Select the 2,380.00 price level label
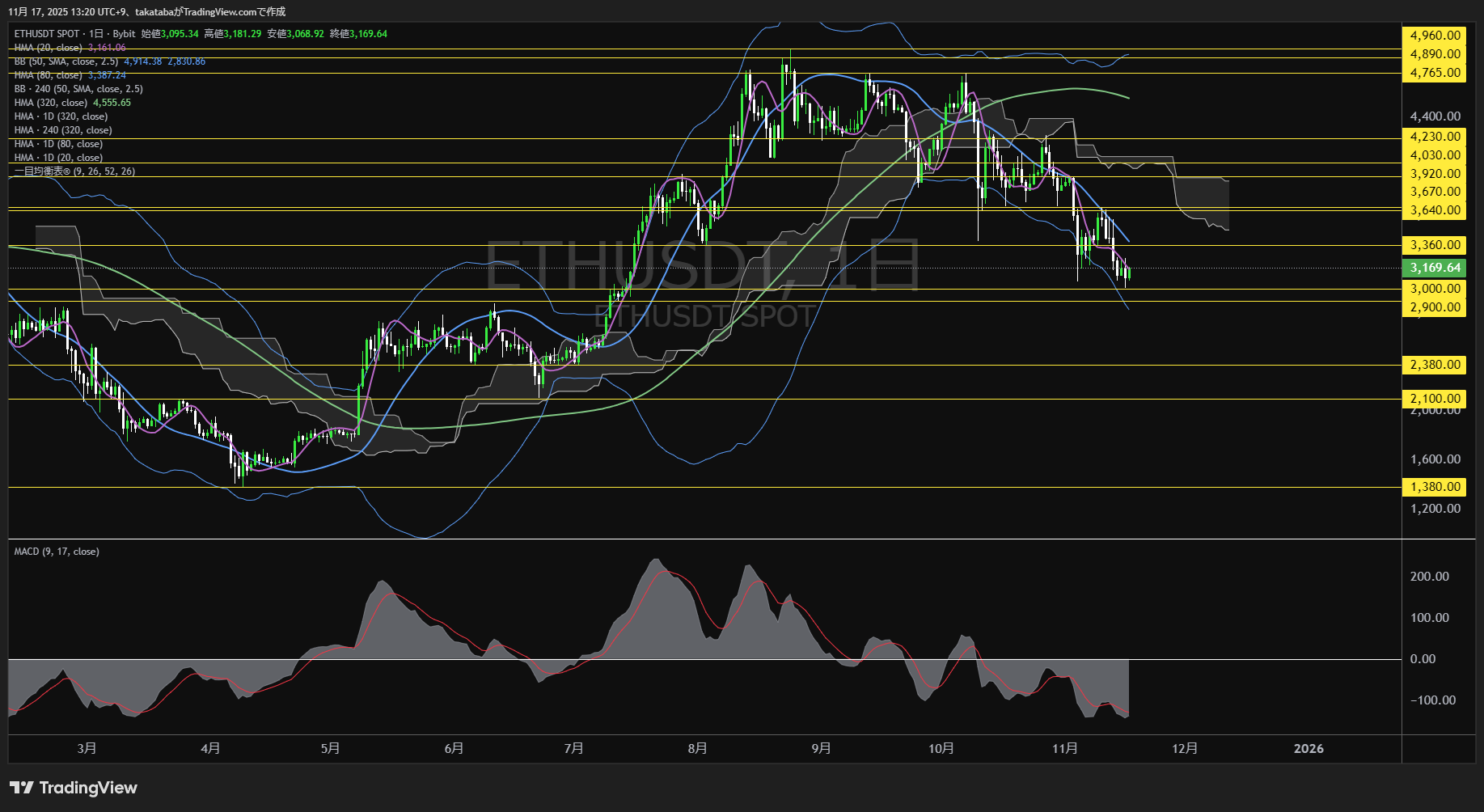The width and height of the screenshot is (1484, 812). [x=1435, y=365]
